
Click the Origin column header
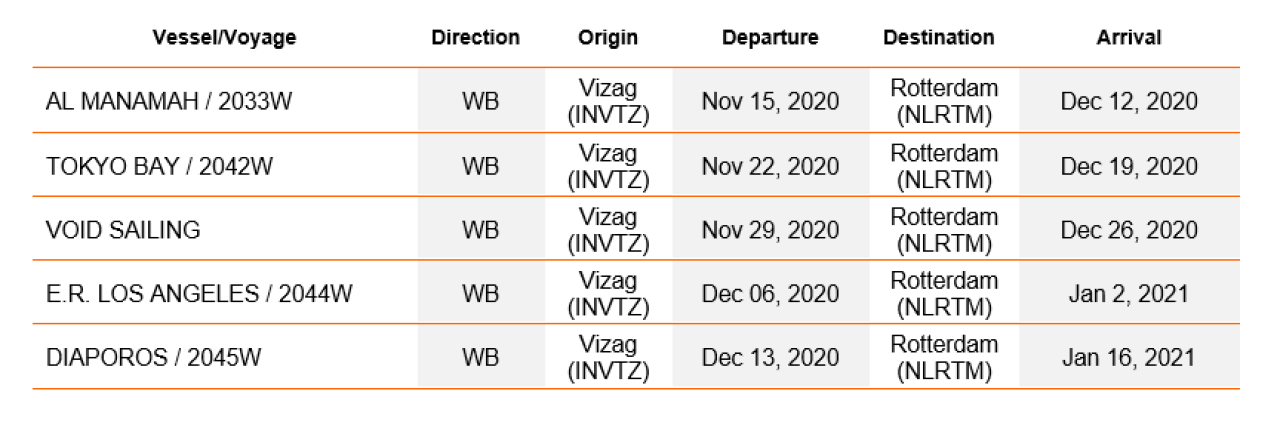(608, 38)
